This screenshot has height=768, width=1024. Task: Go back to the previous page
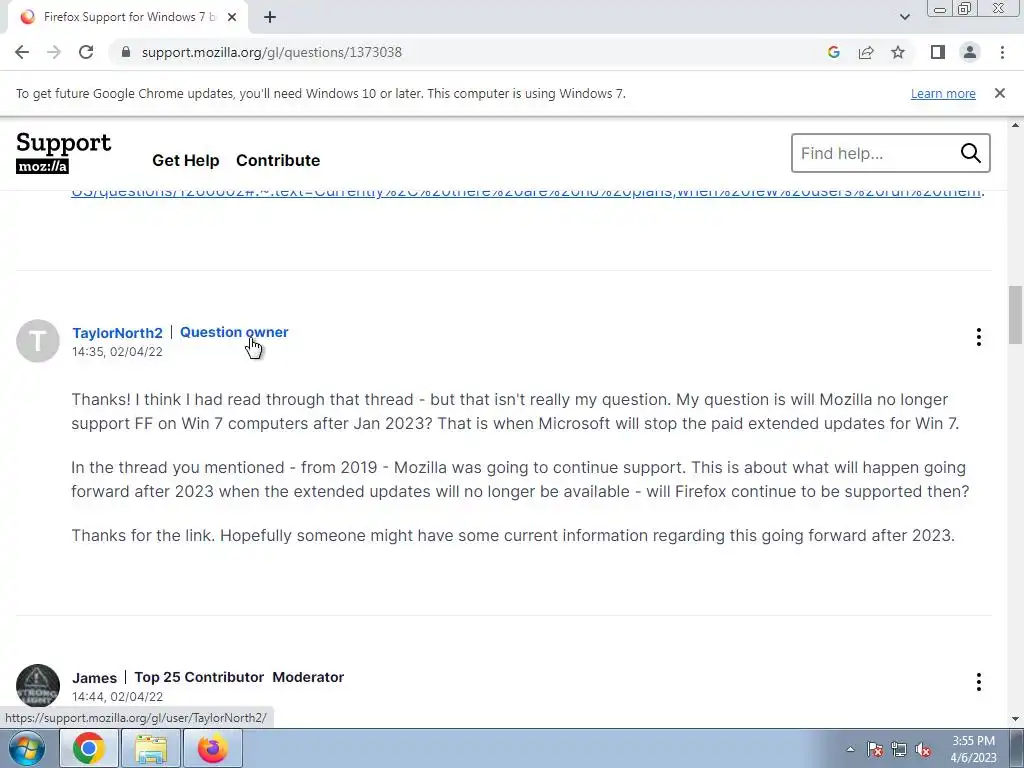tap(22, 52)
